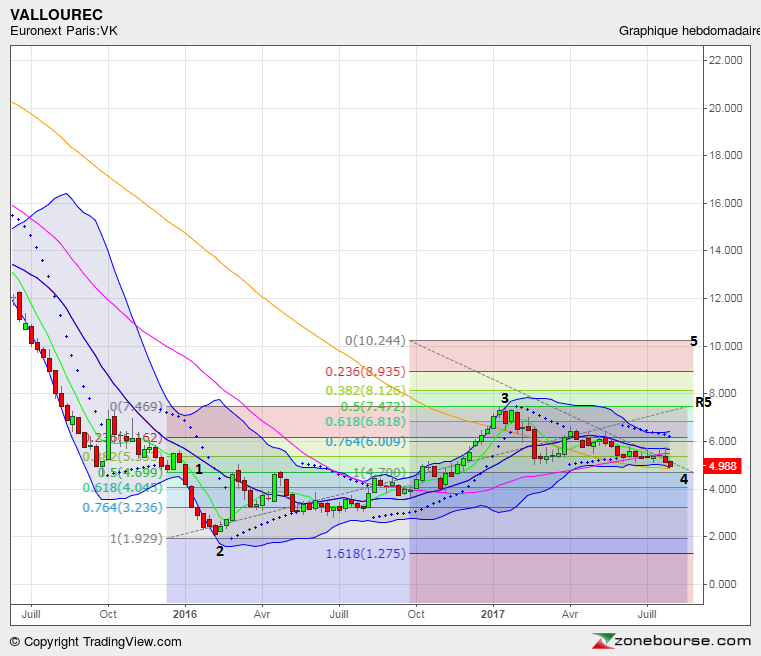Click Elliott wave label 3
761x656 pixels.
pos(505,398)
